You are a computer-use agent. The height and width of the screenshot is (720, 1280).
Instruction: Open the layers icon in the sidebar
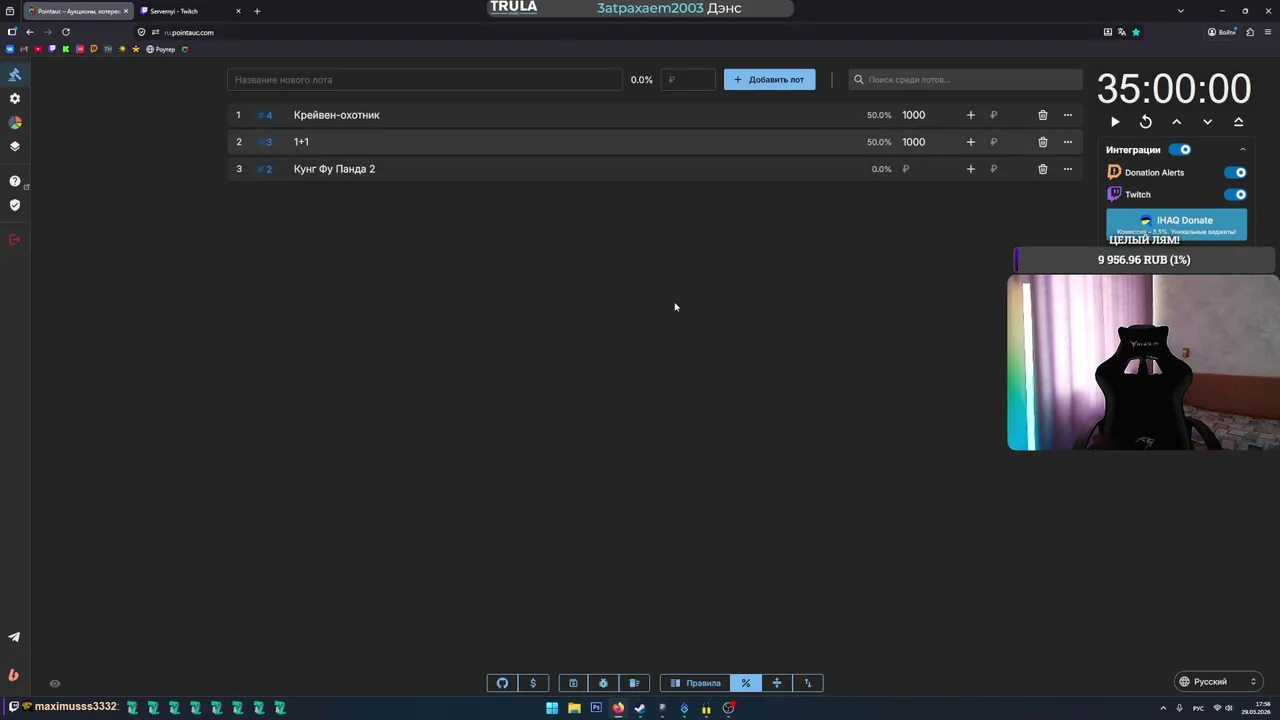[15, 146]
